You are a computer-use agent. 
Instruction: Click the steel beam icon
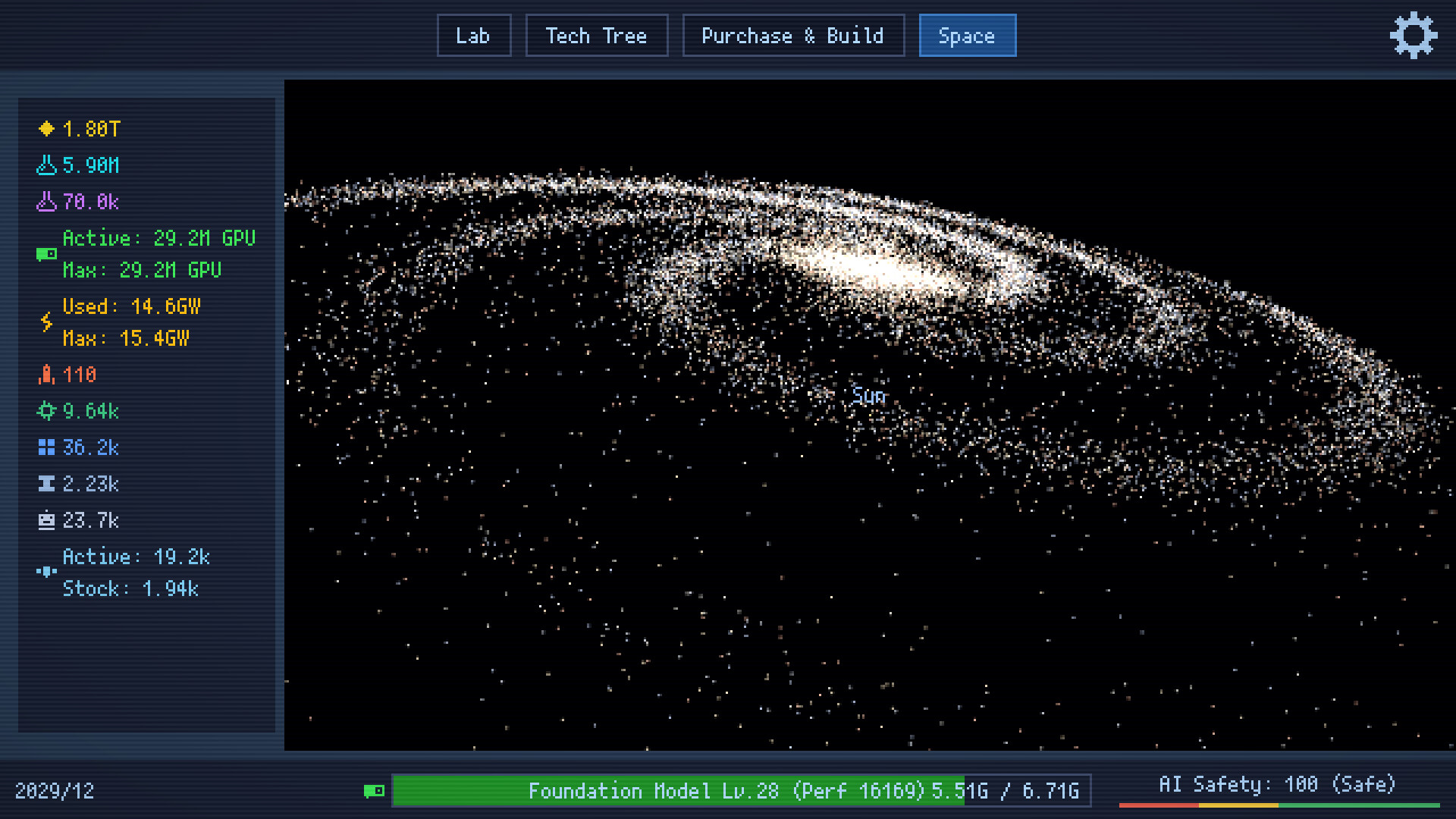46,484
